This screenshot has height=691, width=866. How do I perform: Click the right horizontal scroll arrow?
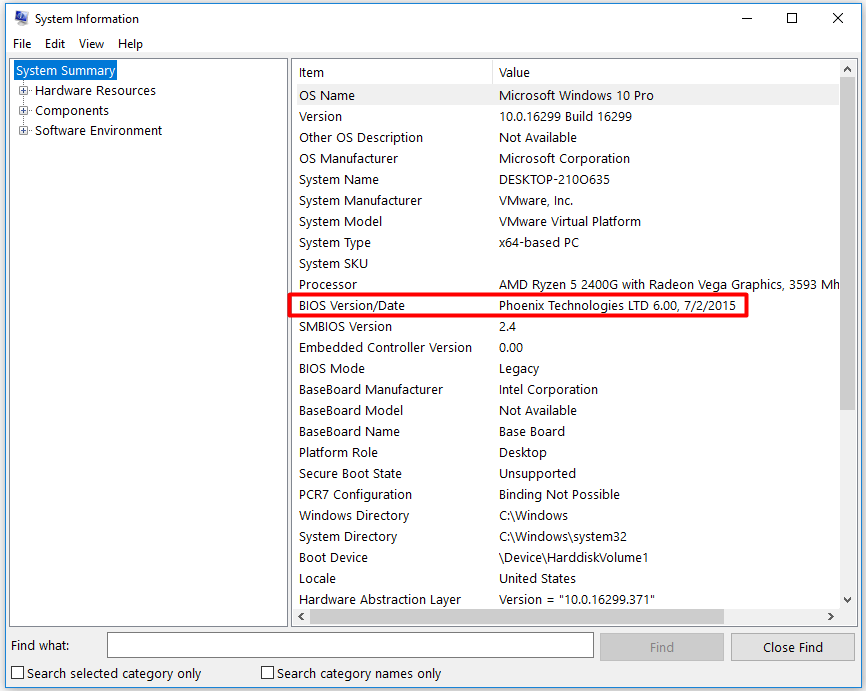pyautogui.click(x=833, y=616)
